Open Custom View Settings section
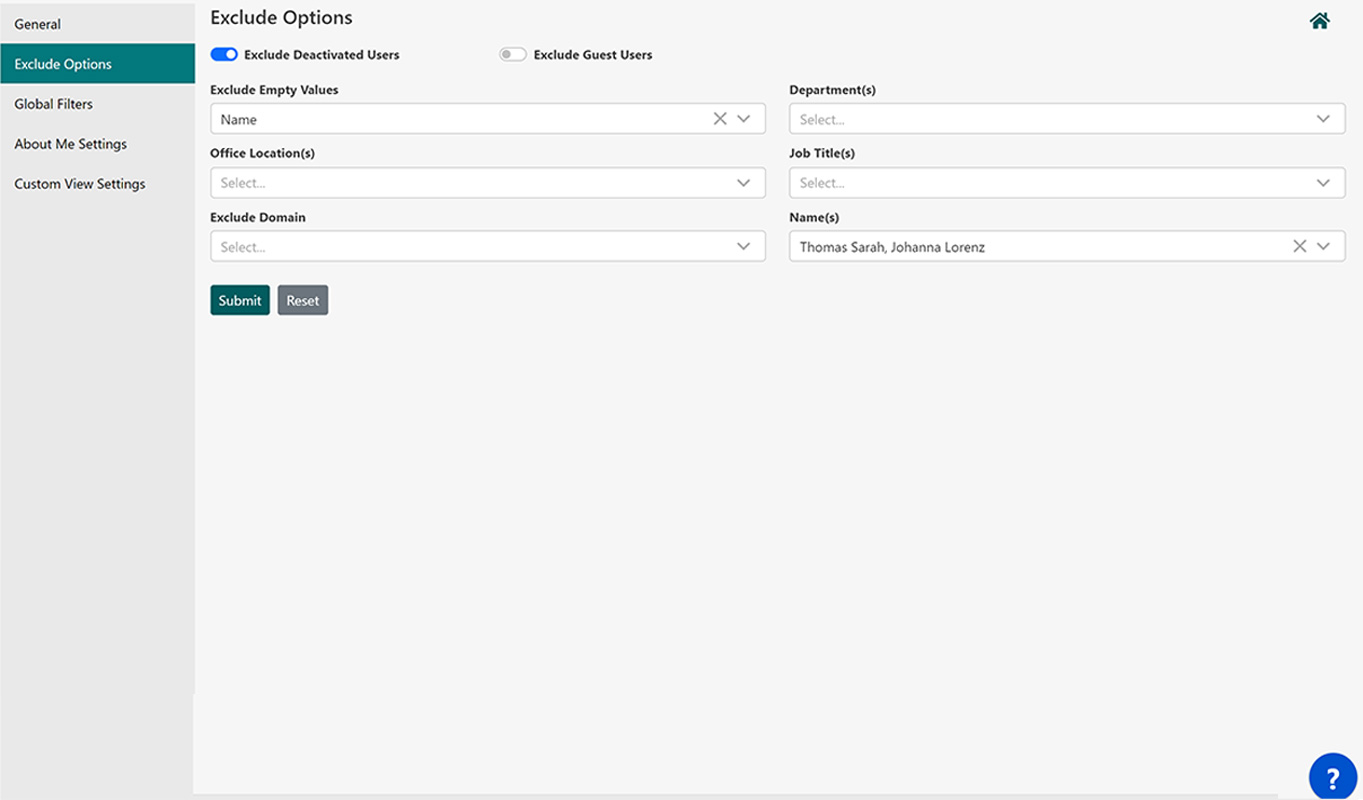 point(79,183)
